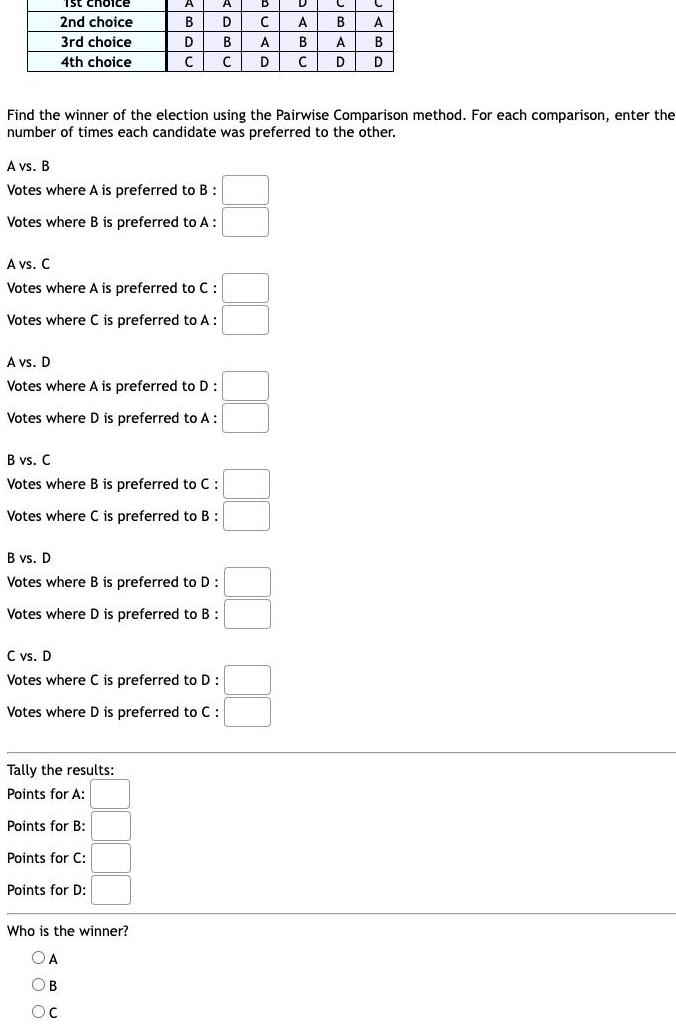The image size is (676, 1025).
Task: Click the Points for B input box
Action: click(110, 825)
